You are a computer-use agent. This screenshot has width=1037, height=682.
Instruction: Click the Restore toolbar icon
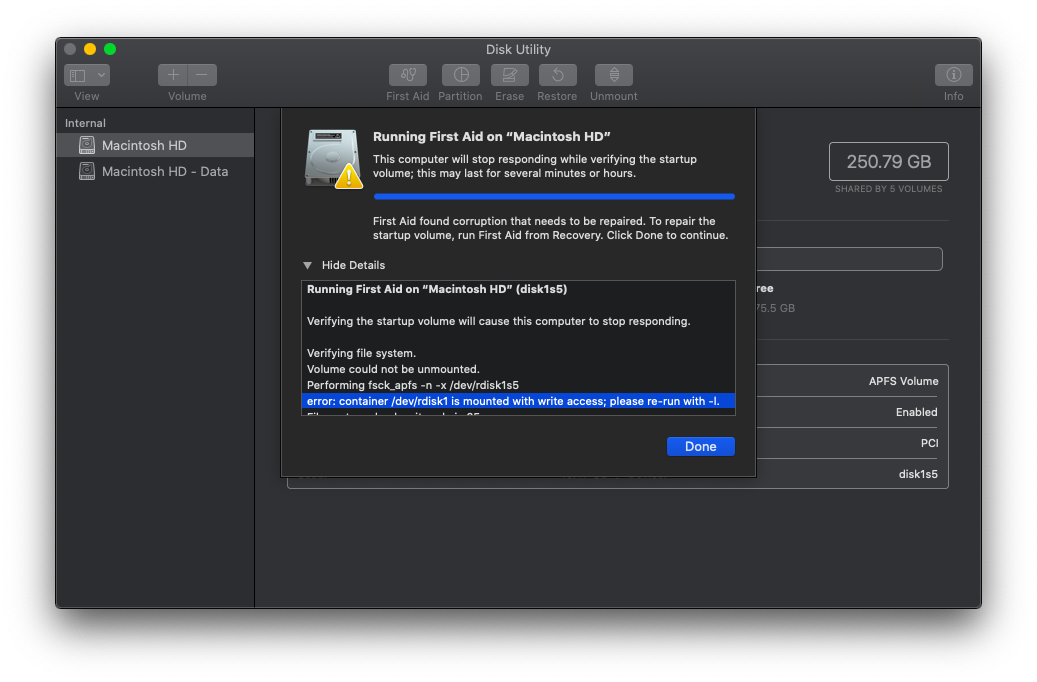click(558, 75)
